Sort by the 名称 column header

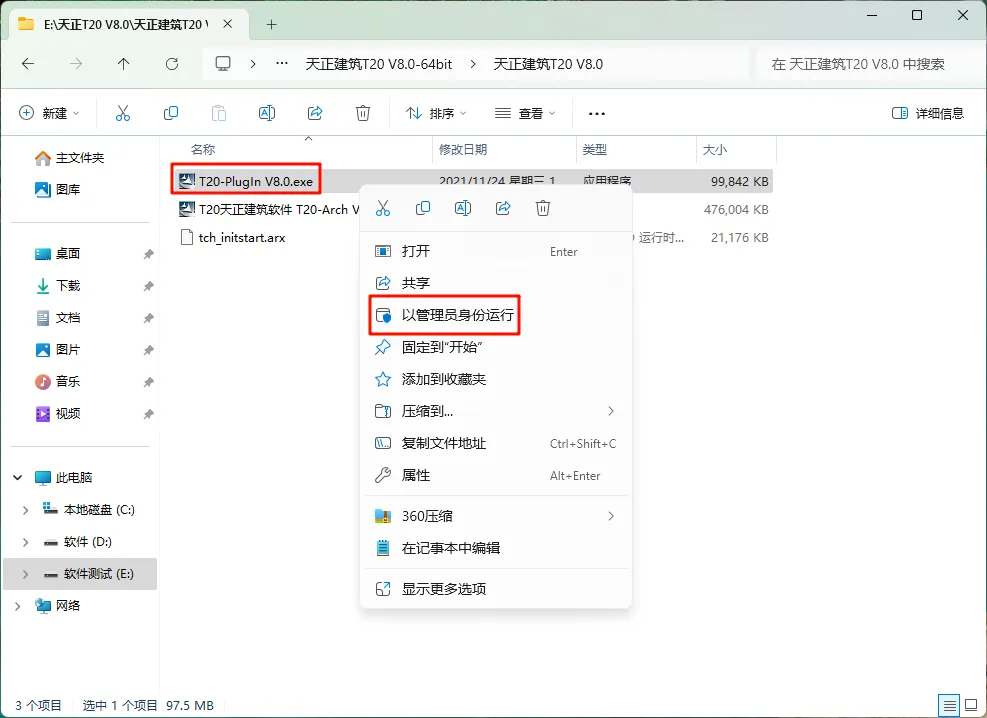click(203, 150)
